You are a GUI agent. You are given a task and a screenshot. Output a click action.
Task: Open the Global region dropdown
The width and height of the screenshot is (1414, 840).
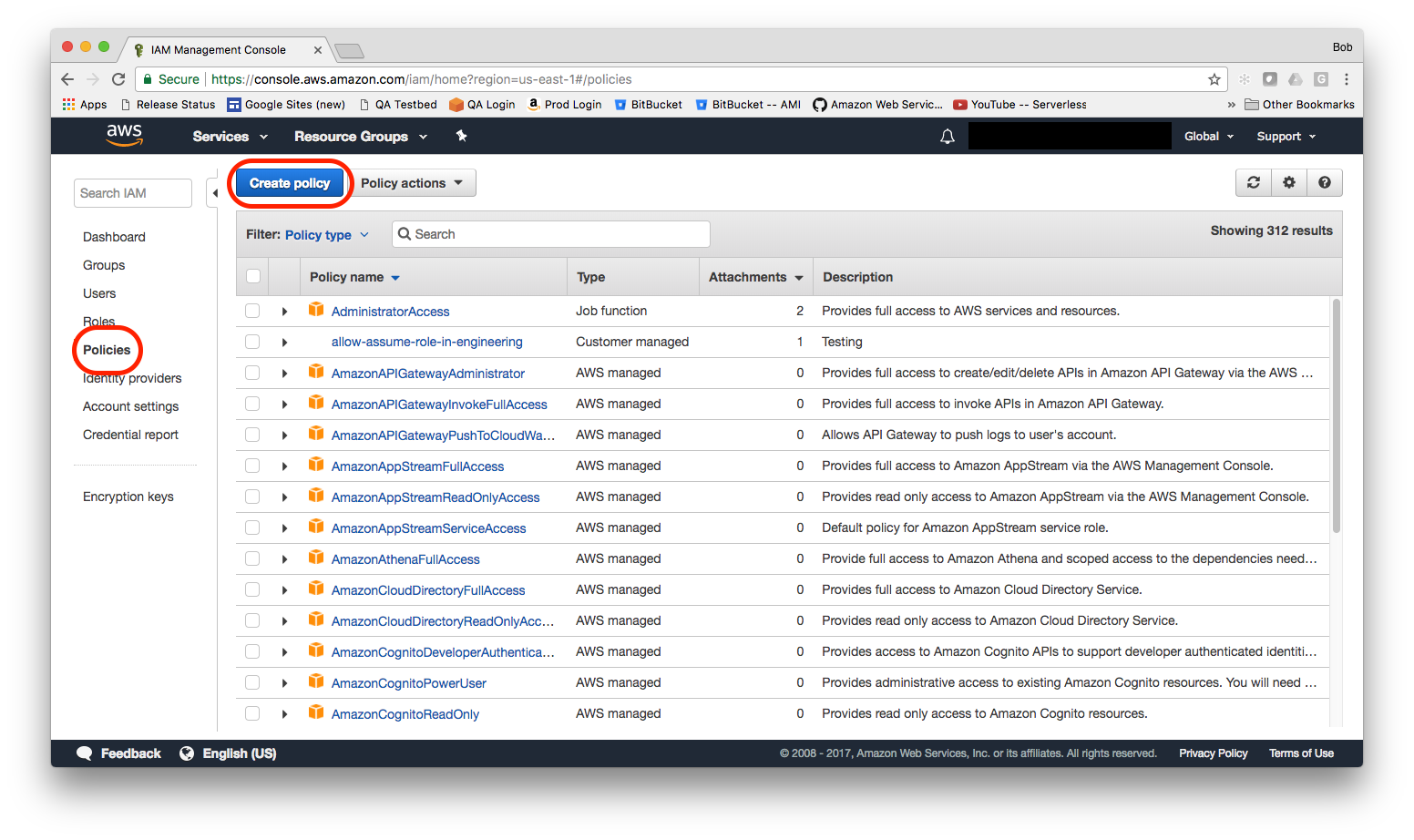[1209, 137]
